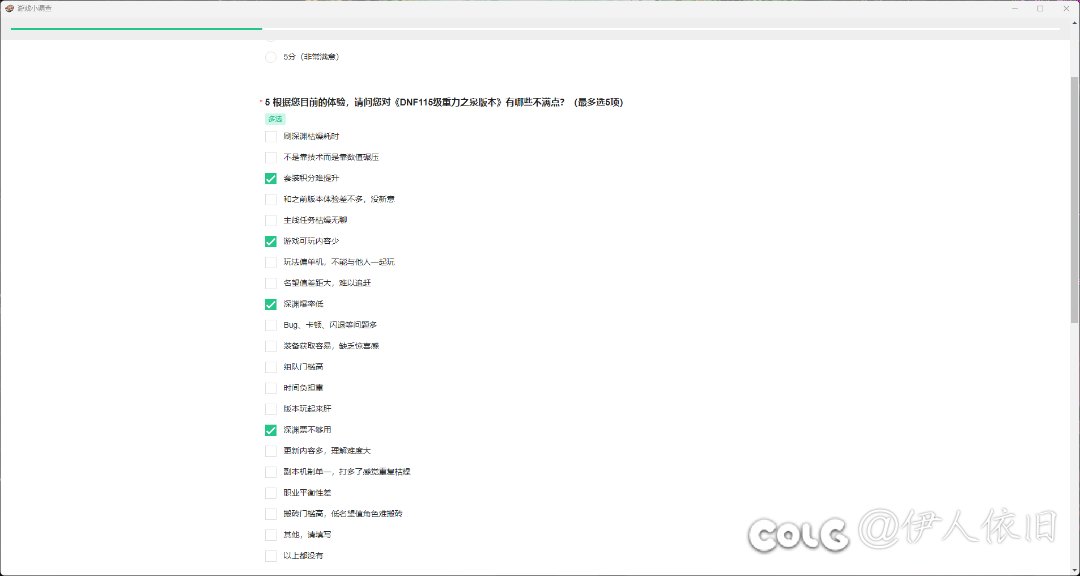The height and width of the screenshot is (576, 1080).
Task: Check the 组队门槛高 checkbox
Action: 271,367
